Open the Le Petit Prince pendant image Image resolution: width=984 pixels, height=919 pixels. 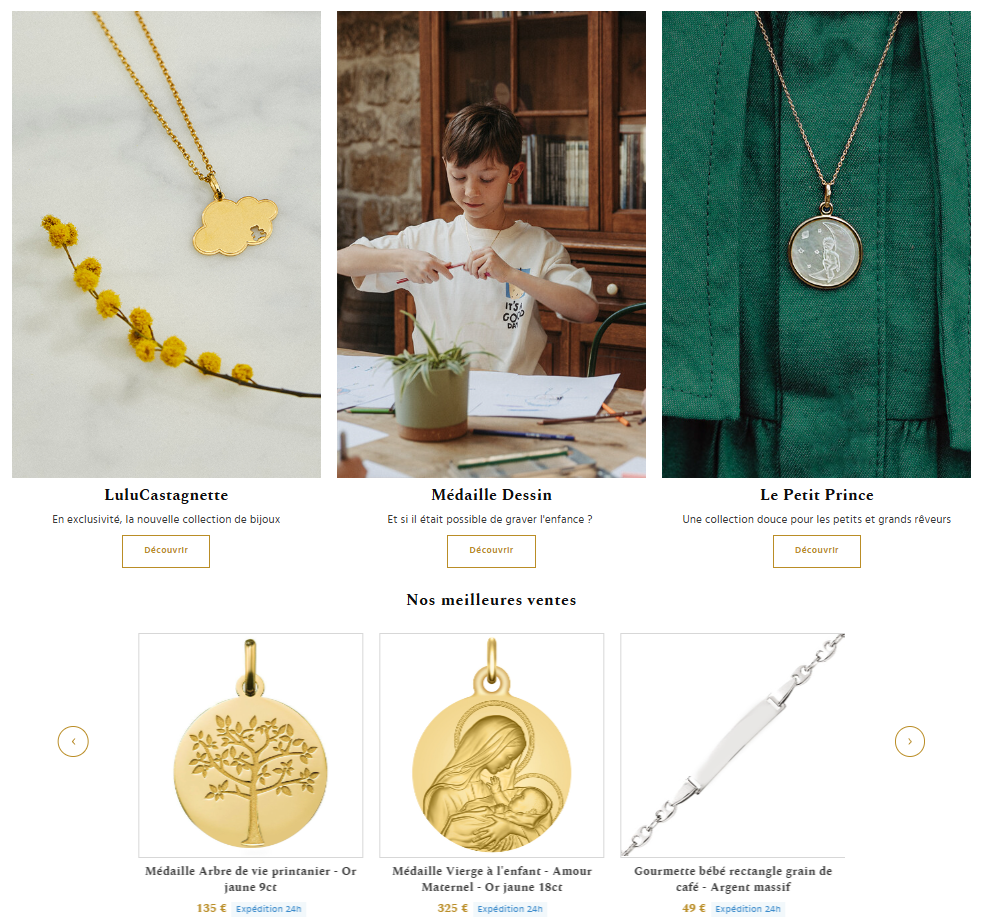click(x=816, y=244)
